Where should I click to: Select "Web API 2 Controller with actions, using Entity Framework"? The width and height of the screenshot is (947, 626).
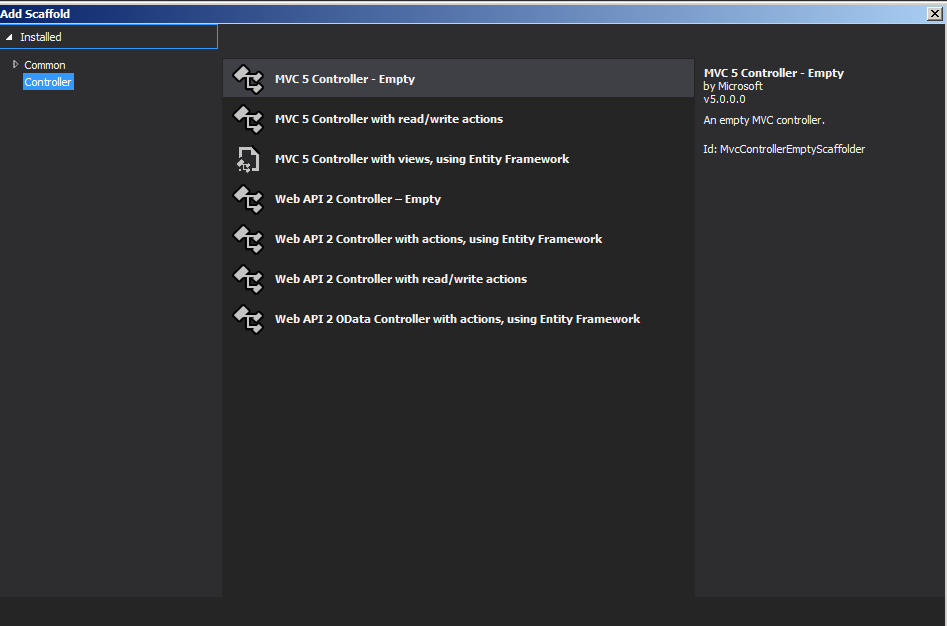438,239
